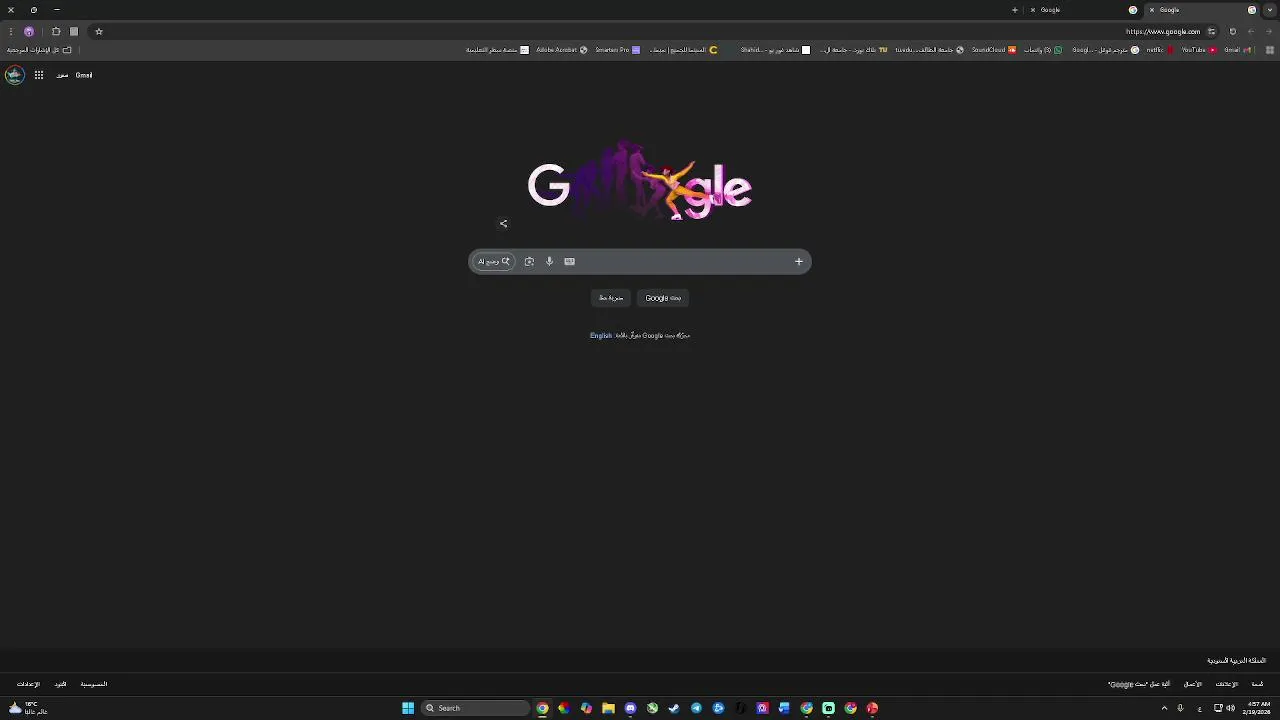Open File Explorer from the taskbar

(608, 708)
